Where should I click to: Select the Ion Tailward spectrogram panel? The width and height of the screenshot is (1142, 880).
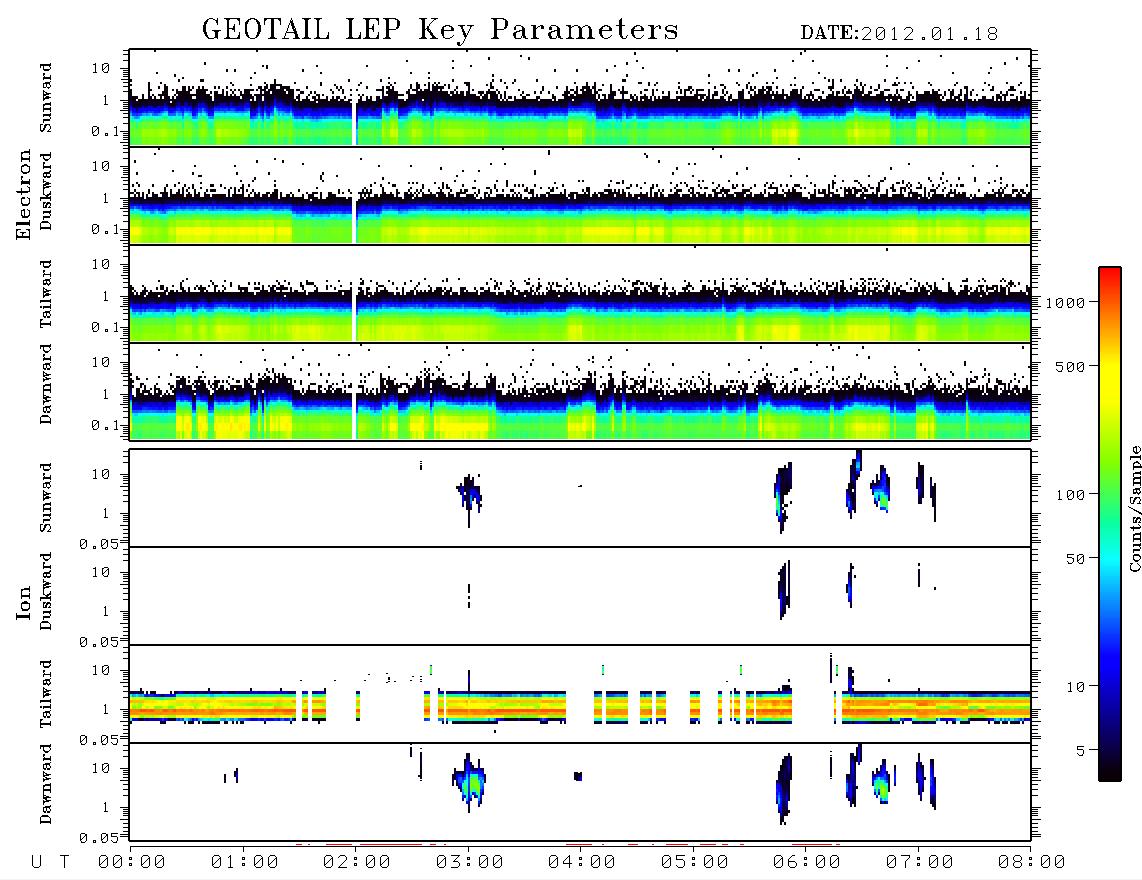(580, 694)
